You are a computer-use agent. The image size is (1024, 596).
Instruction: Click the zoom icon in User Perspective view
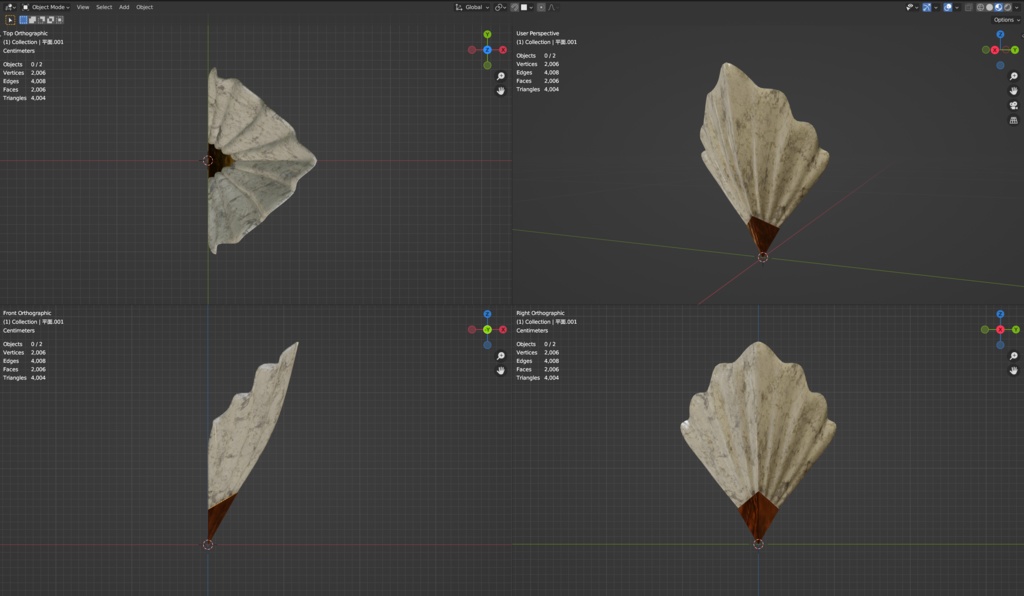[1014, 76]
